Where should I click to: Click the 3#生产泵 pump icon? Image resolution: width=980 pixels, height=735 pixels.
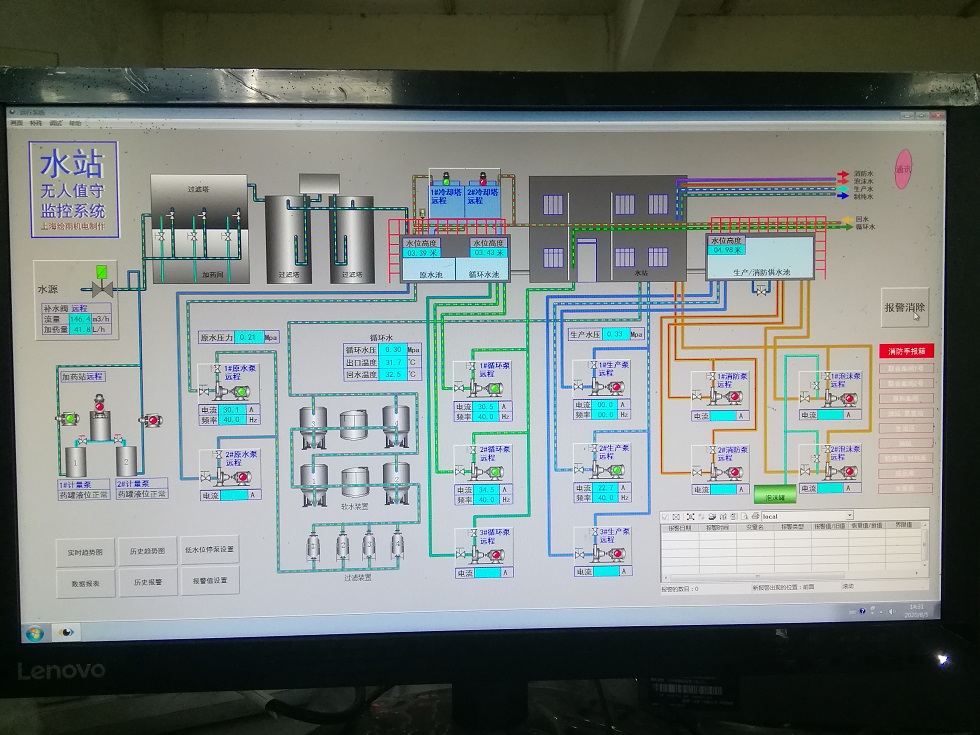coord(608,553)
